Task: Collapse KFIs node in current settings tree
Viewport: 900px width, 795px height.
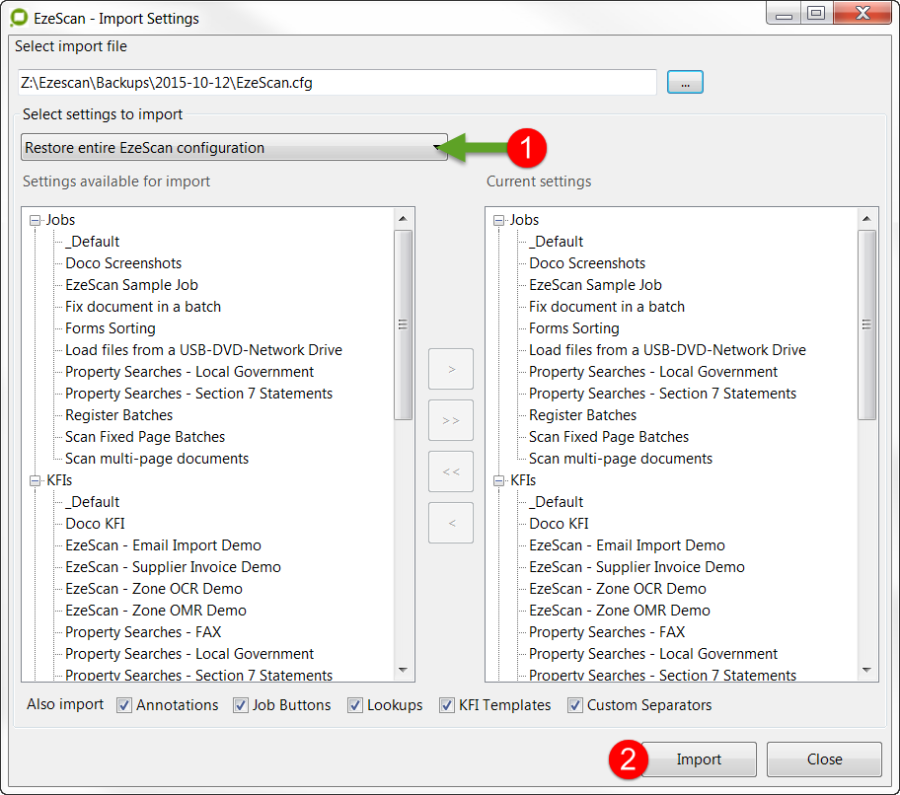Action: [499, 481]
